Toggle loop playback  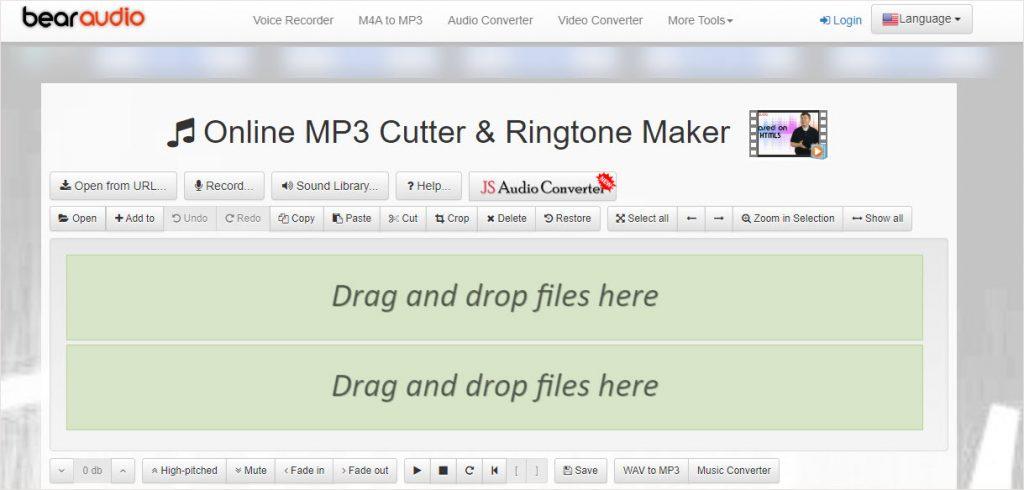tap(468, 470)
